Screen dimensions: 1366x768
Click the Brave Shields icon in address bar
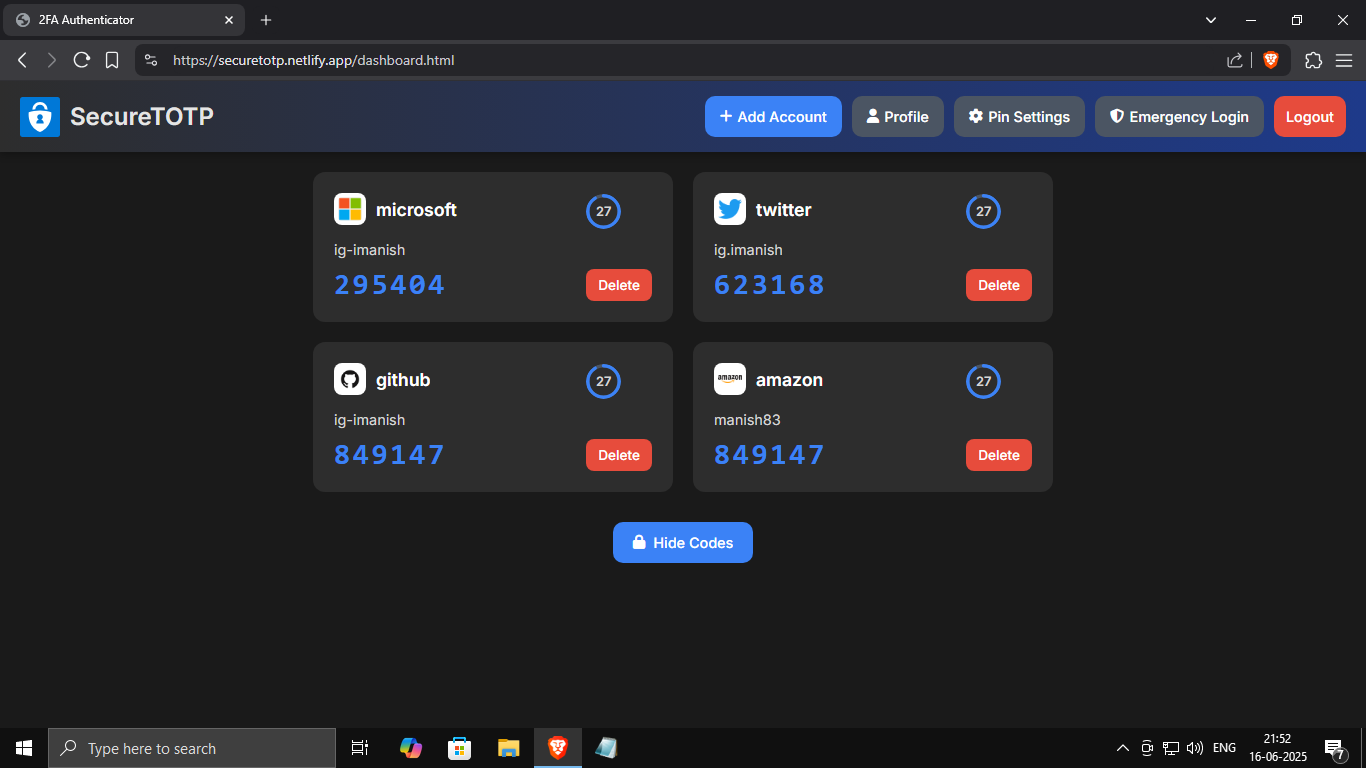[x=1271, y=60]
